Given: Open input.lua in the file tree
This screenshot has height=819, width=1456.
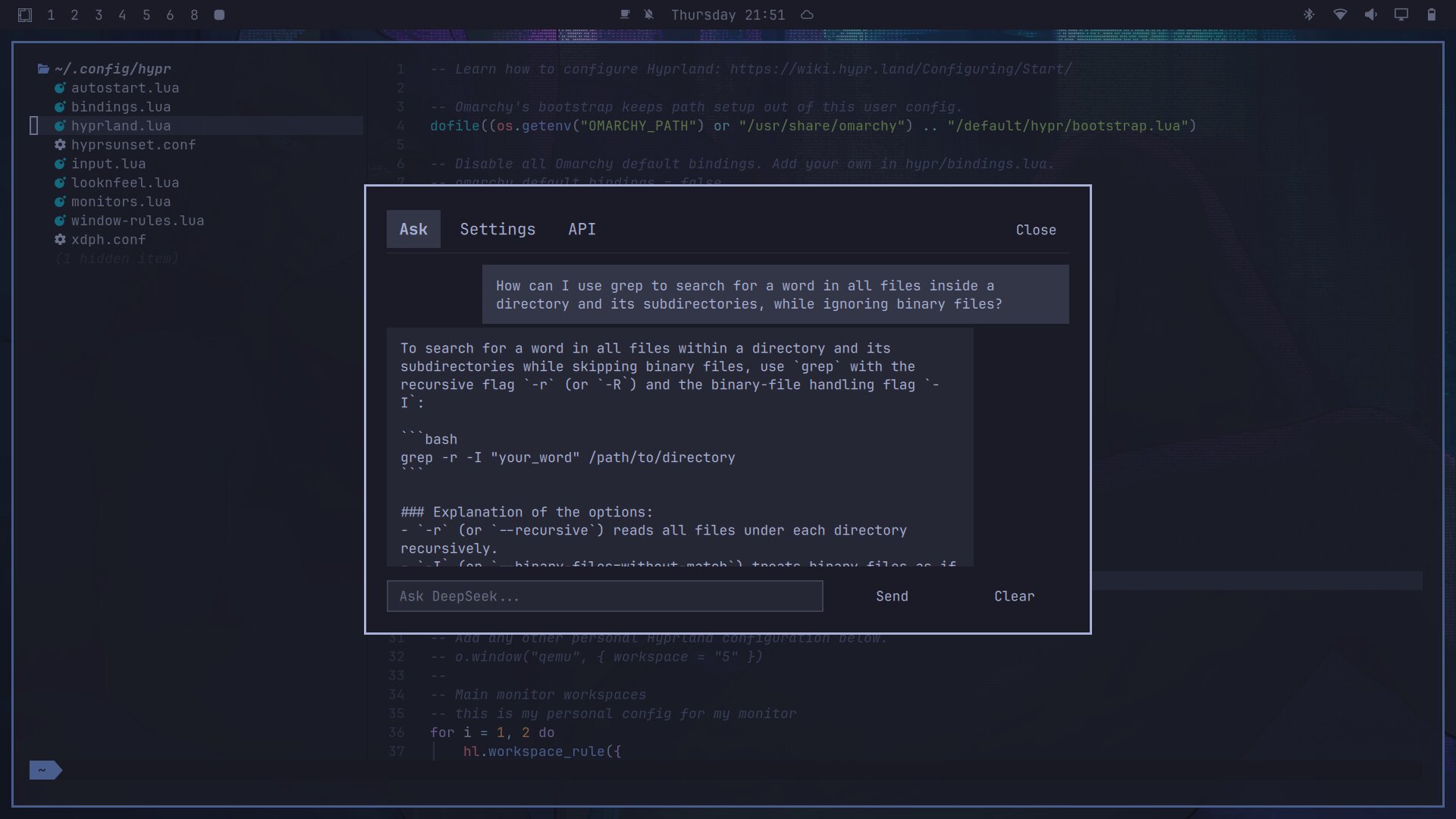Looking at the screenshot, I should (108, 164).
